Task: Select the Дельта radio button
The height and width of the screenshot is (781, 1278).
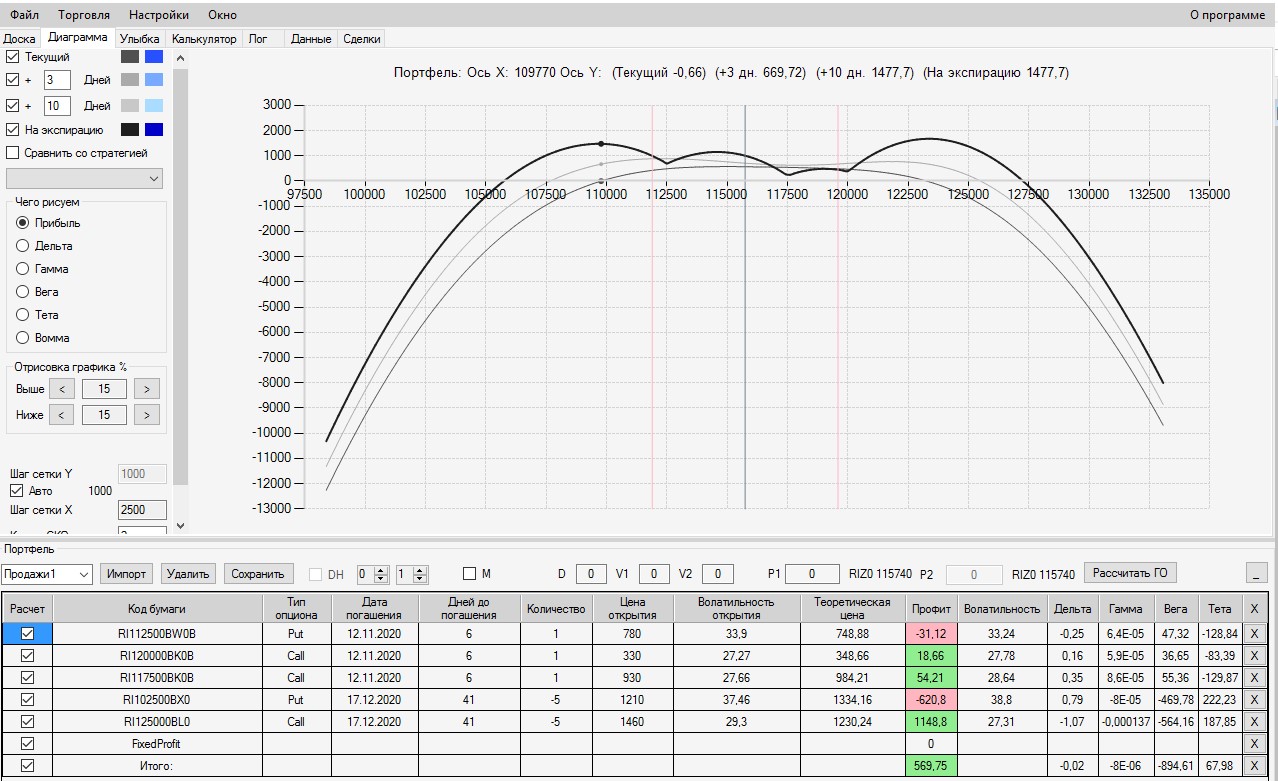Action: click(23, 246)
